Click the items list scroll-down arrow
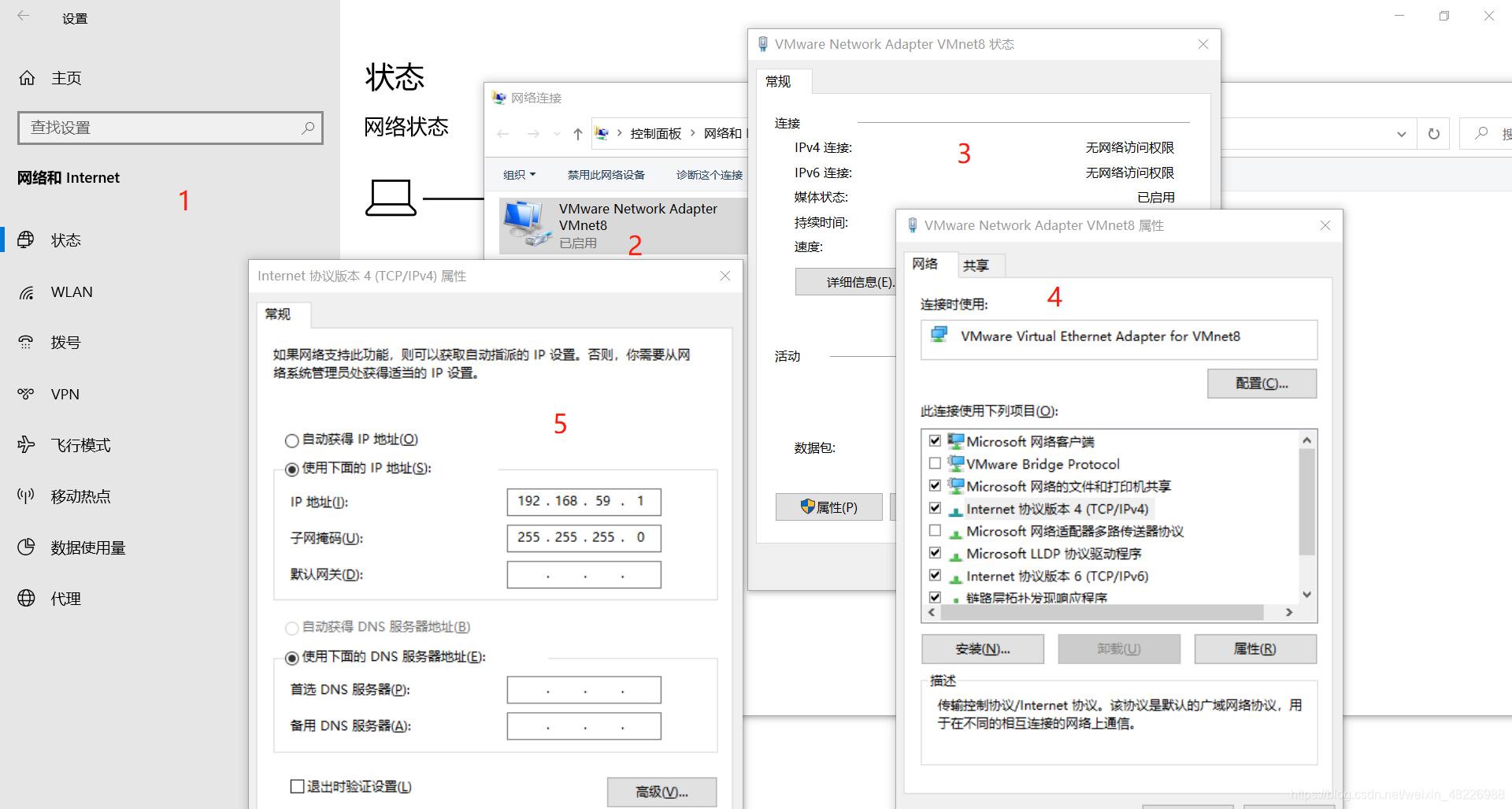 coord(1307,595)
